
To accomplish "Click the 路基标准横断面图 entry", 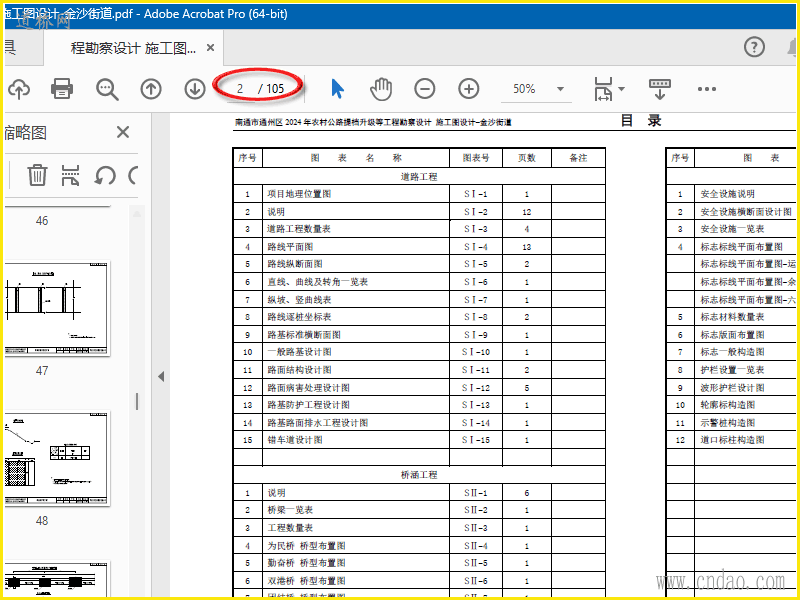I will pyautogui.click(x=304, y=335).
